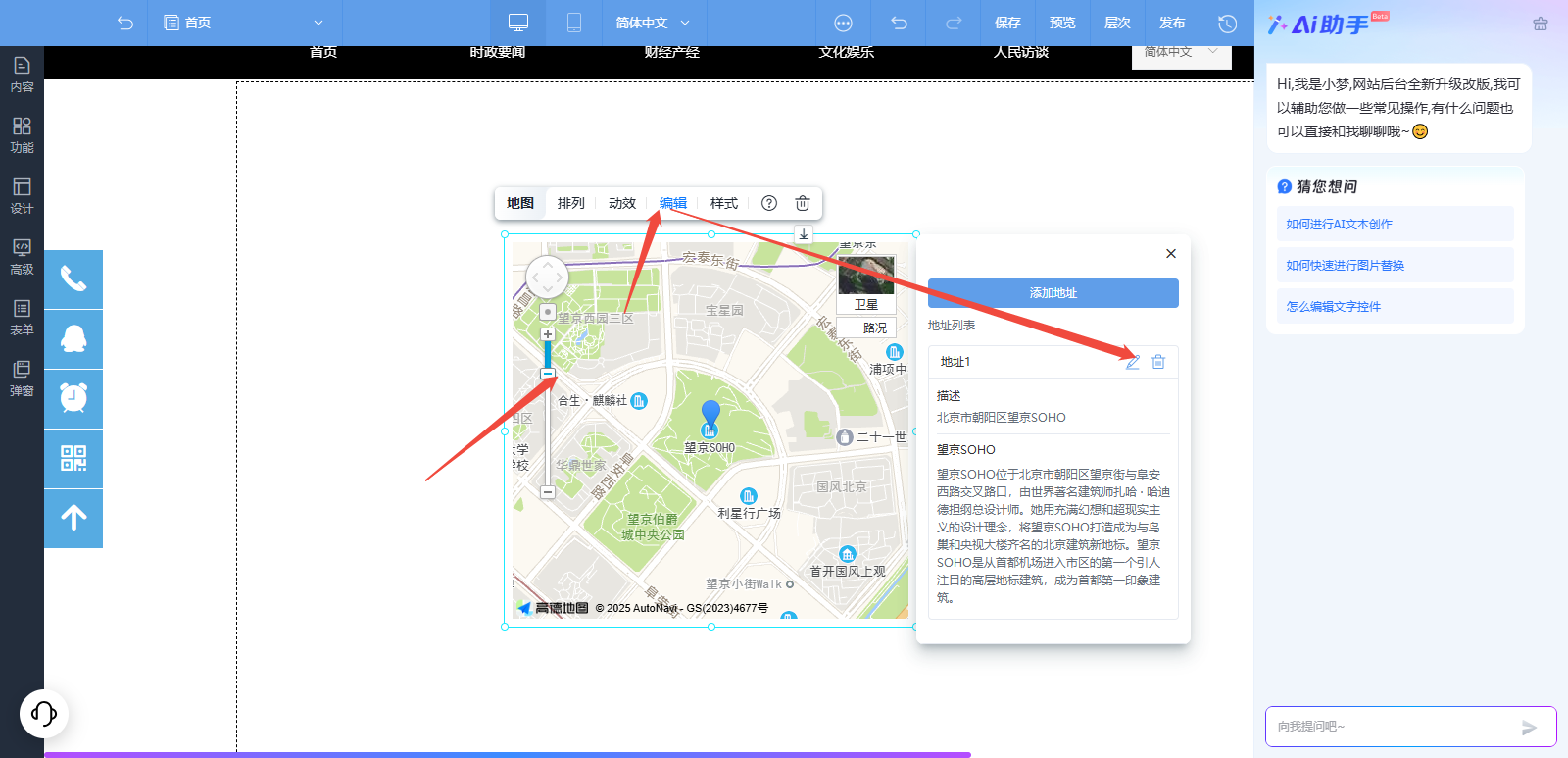The height and width of the screenshot is (758, 1568).
Task: Select the 编辑 tab in map toolbar
Action: point(673,203)
